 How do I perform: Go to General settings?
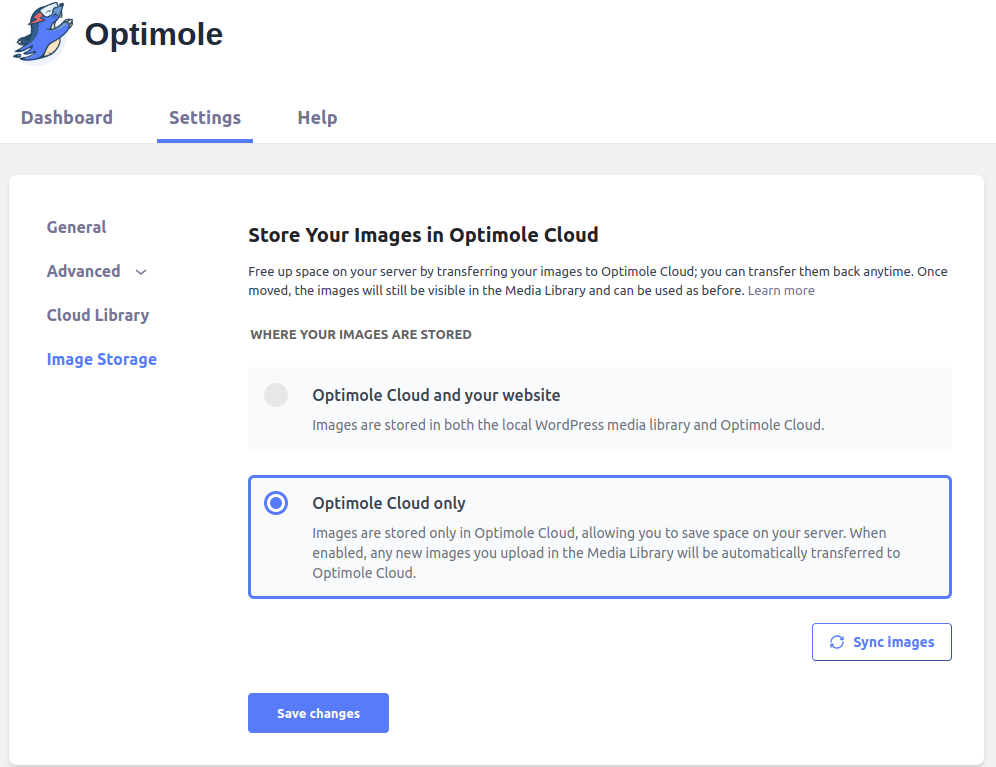77,227
